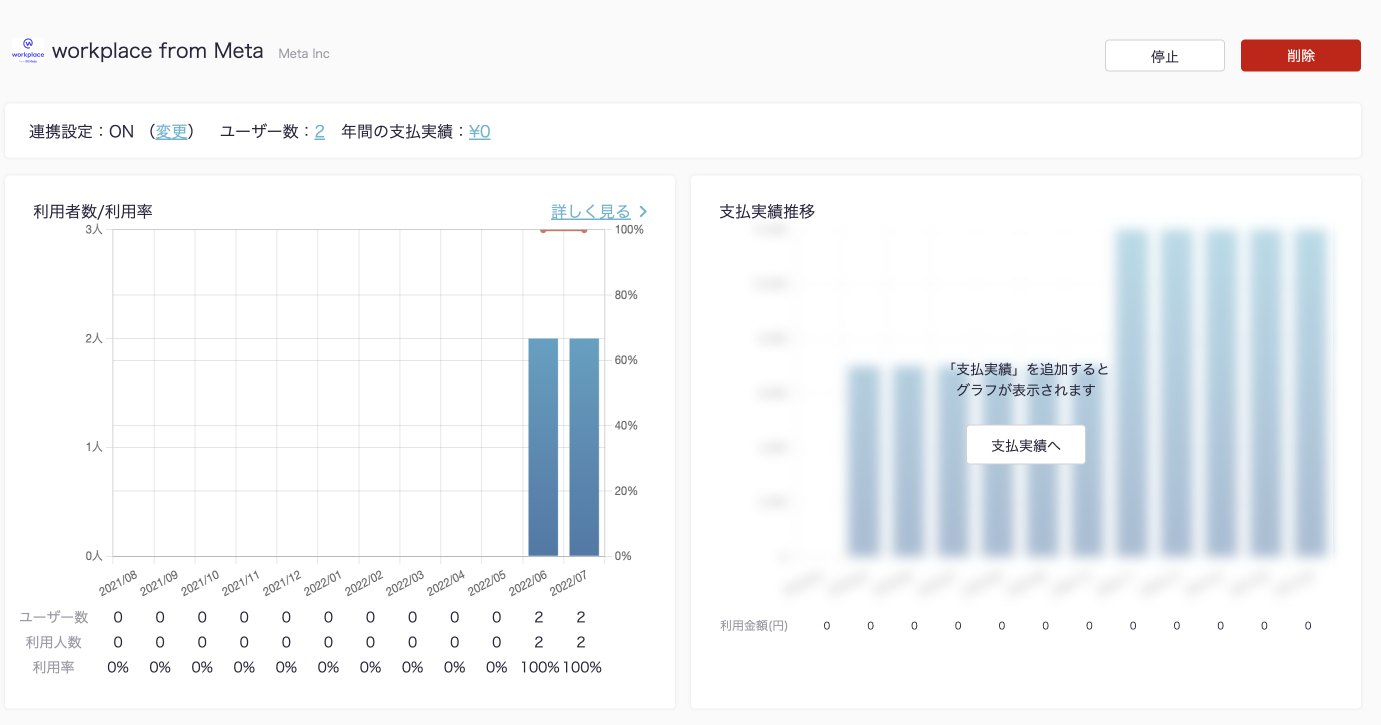Screen dimensions: 1381x725
Task: Click the workplace from Meta title text
Action: pos(158,51)
